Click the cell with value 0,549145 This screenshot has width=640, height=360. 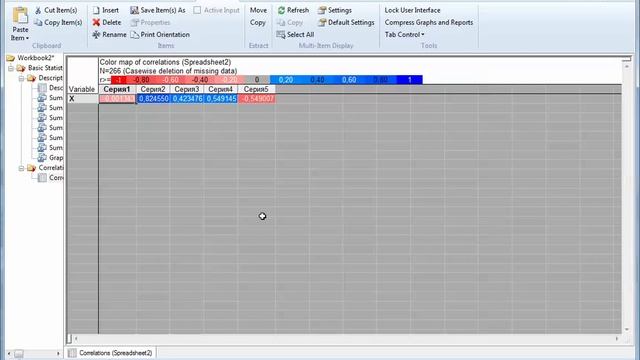point(220,99)
